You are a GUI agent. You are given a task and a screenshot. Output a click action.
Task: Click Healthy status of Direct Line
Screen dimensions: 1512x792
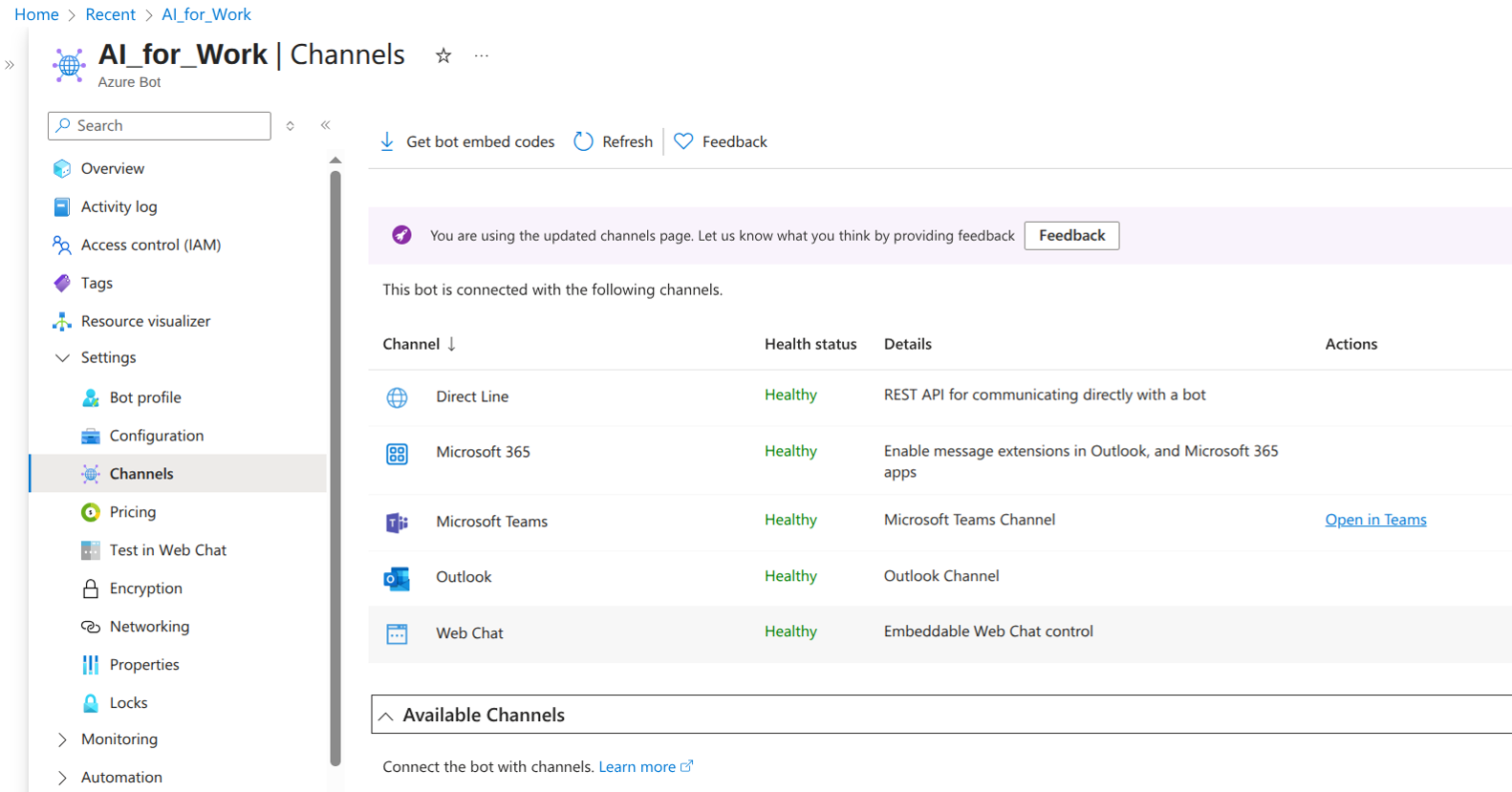tap(790, 395)
